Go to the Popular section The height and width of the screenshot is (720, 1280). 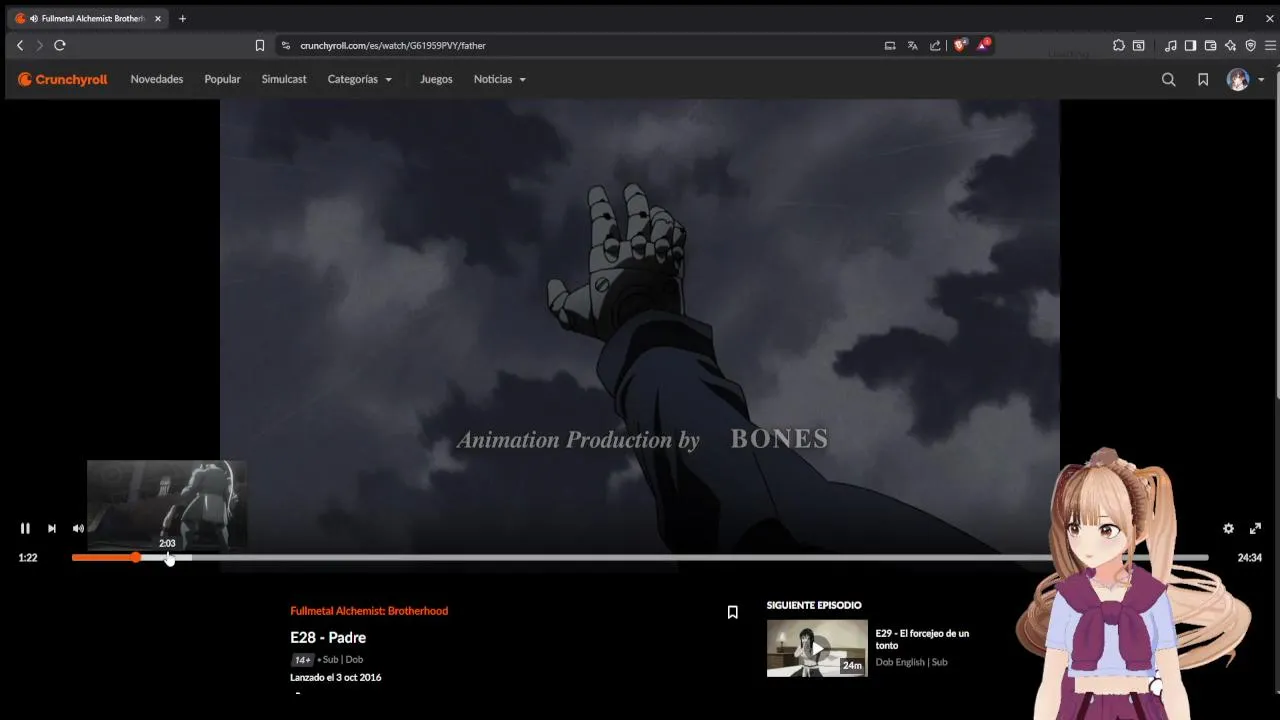point(222,79)
